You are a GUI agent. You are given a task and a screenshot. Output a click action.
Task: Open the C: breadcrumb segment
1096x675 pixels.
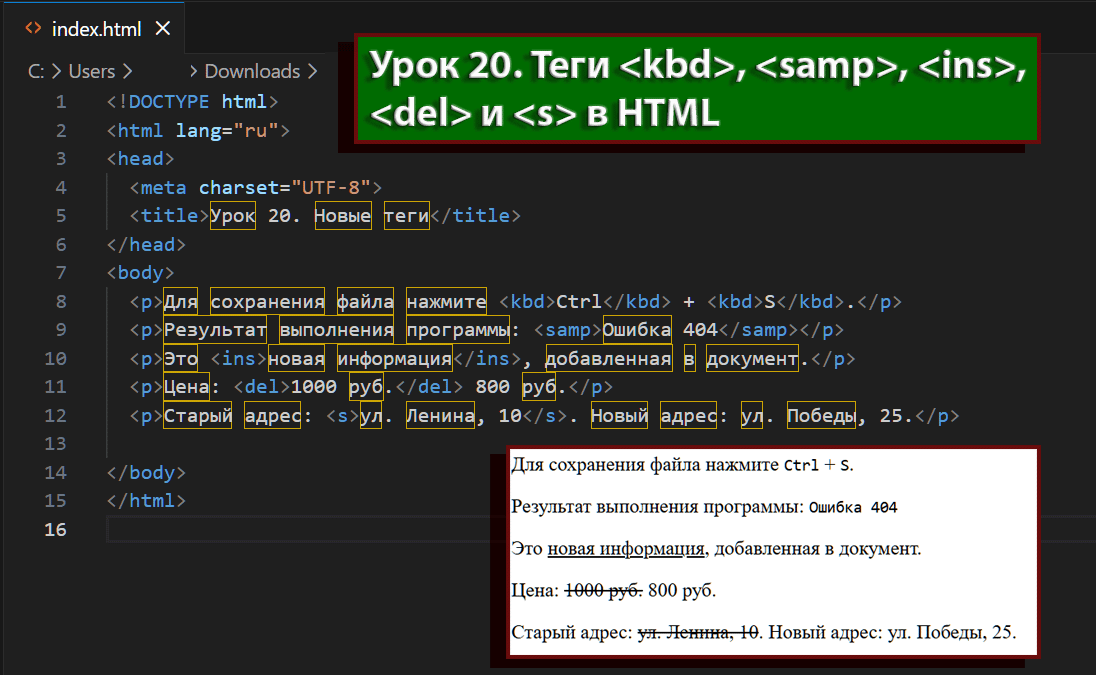click(x=36, y=71)
